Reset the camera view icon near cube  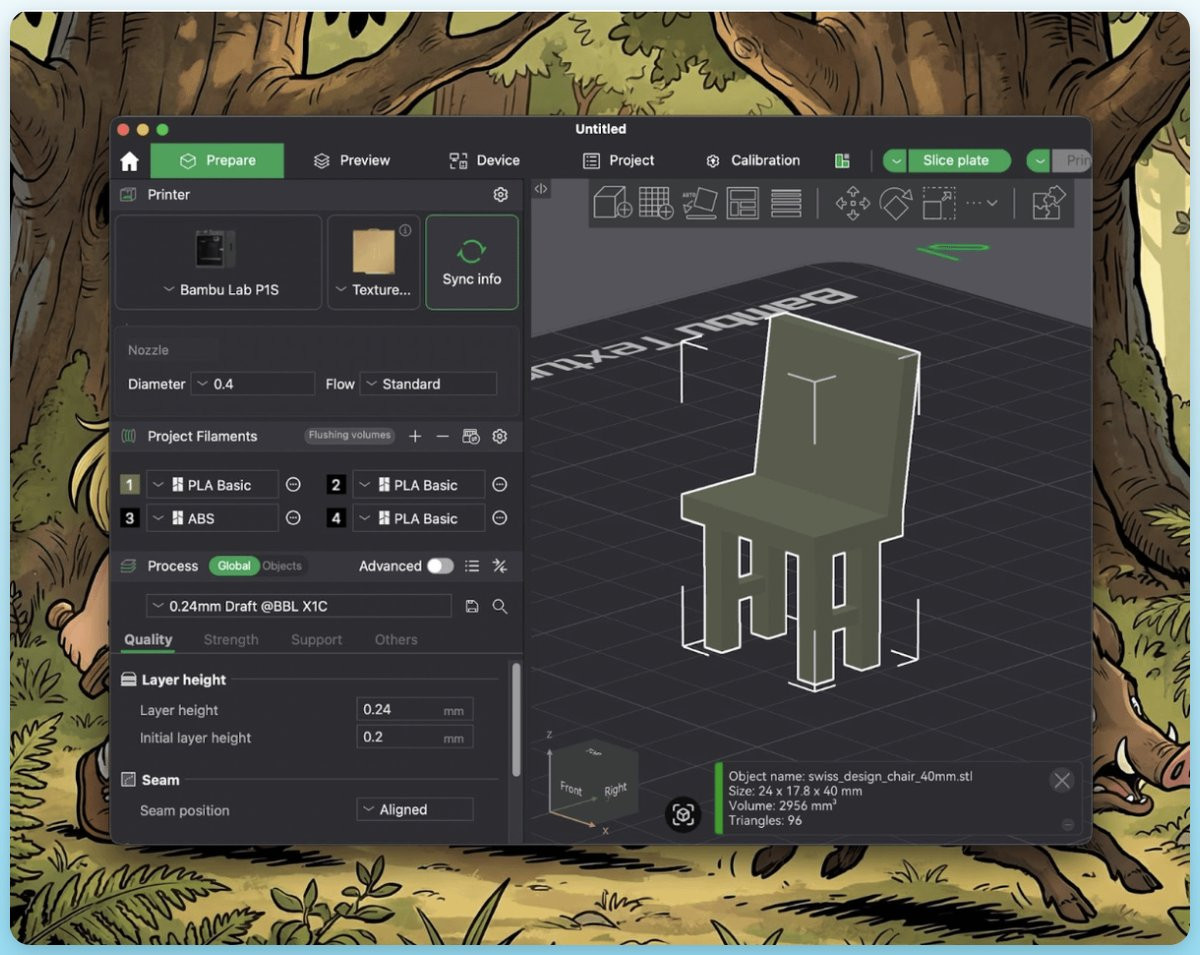click(683, 815)
